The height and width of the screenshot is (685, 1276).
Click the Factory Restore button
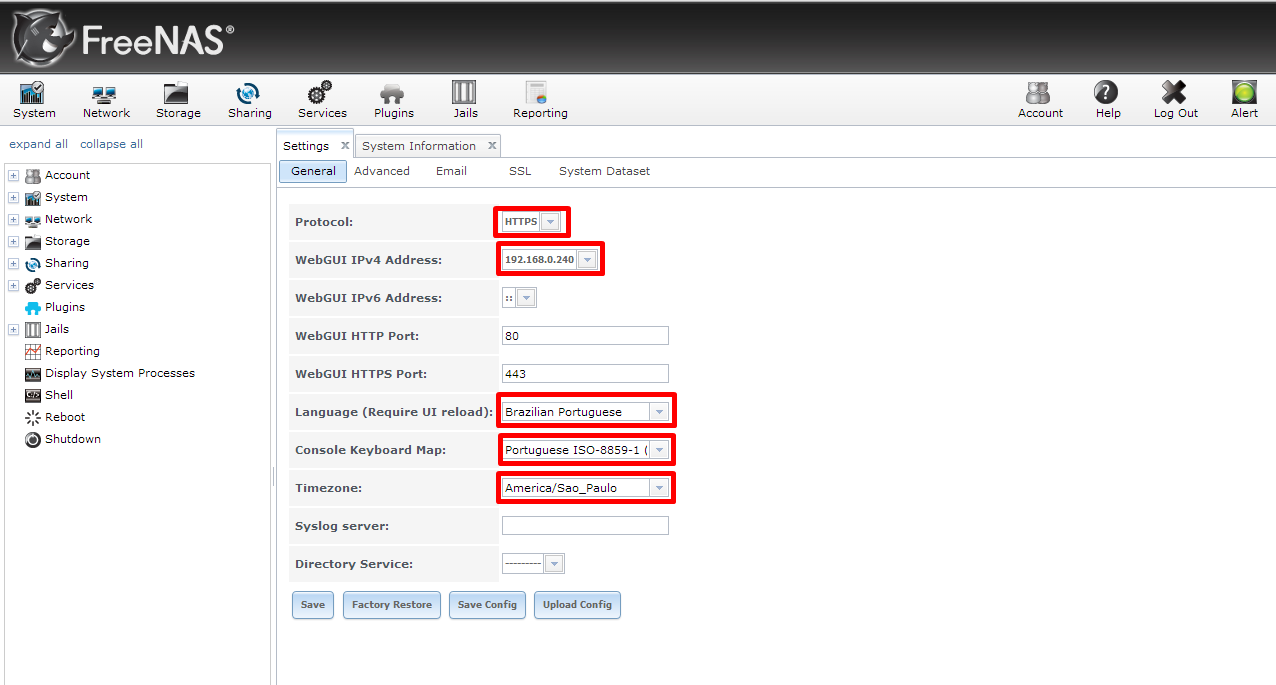click(392, 605)
